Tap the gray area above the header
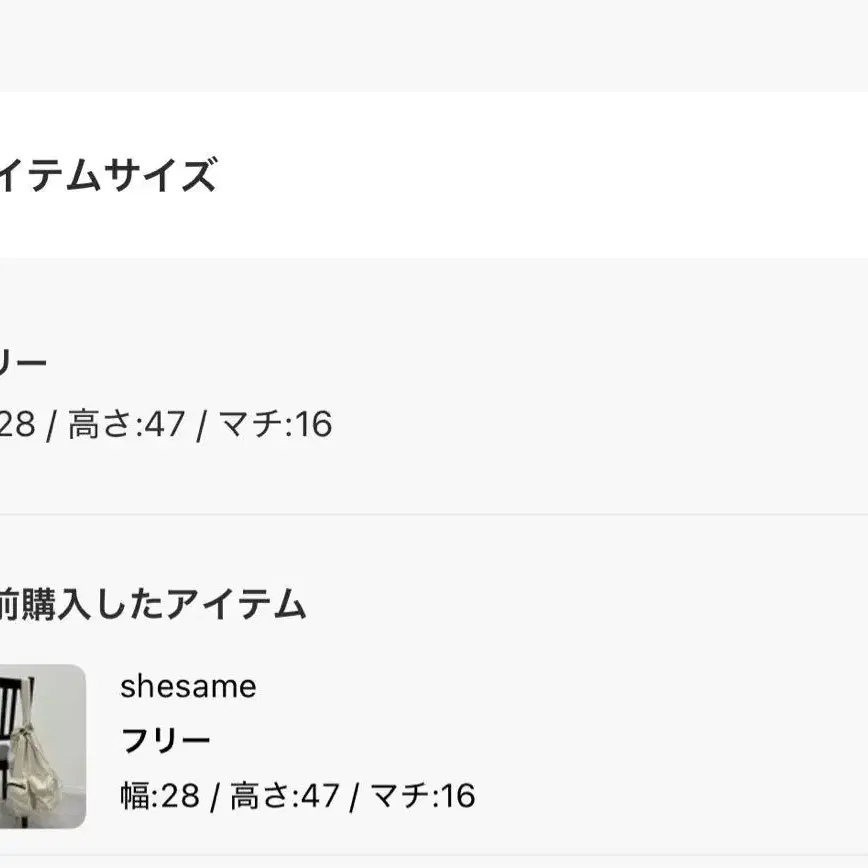The image size is (868, 868). pos(434,46)
